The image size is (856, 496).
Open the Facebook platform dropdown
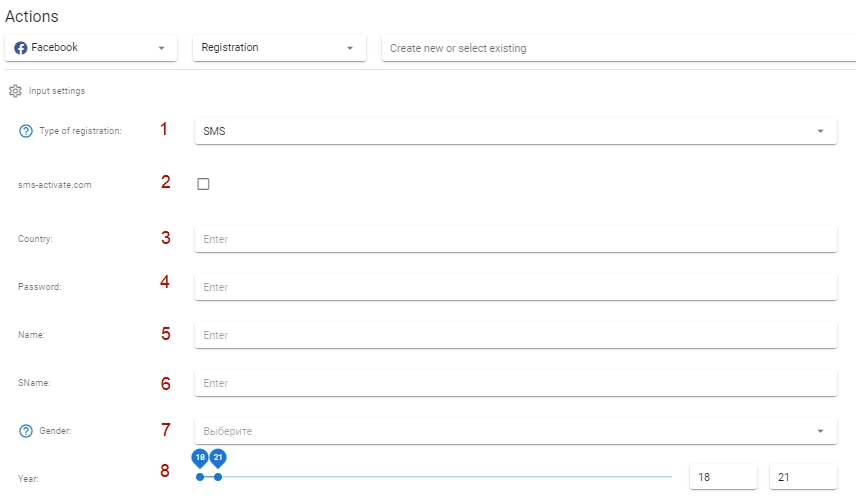[91, 48]
